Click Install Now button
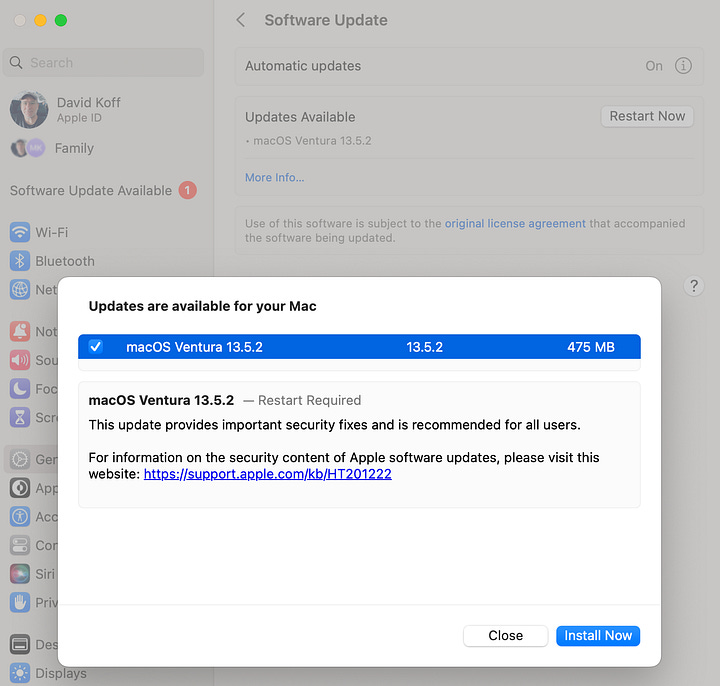The image size is (720, 686). click(x=598, y=635)
